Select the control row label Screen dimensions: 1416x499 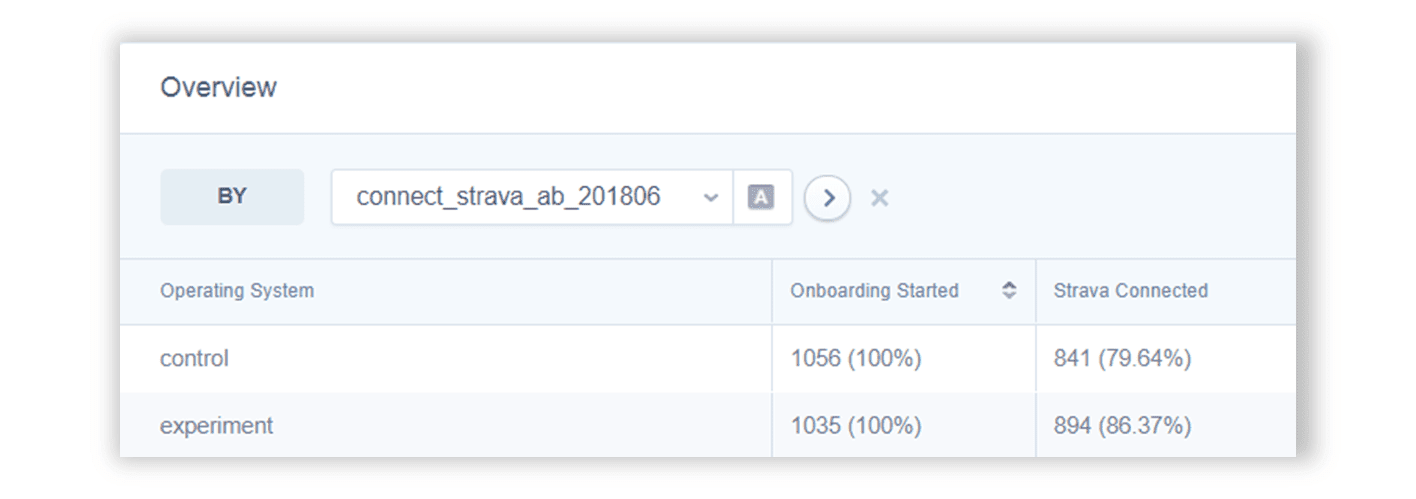[x=194, y=358]
